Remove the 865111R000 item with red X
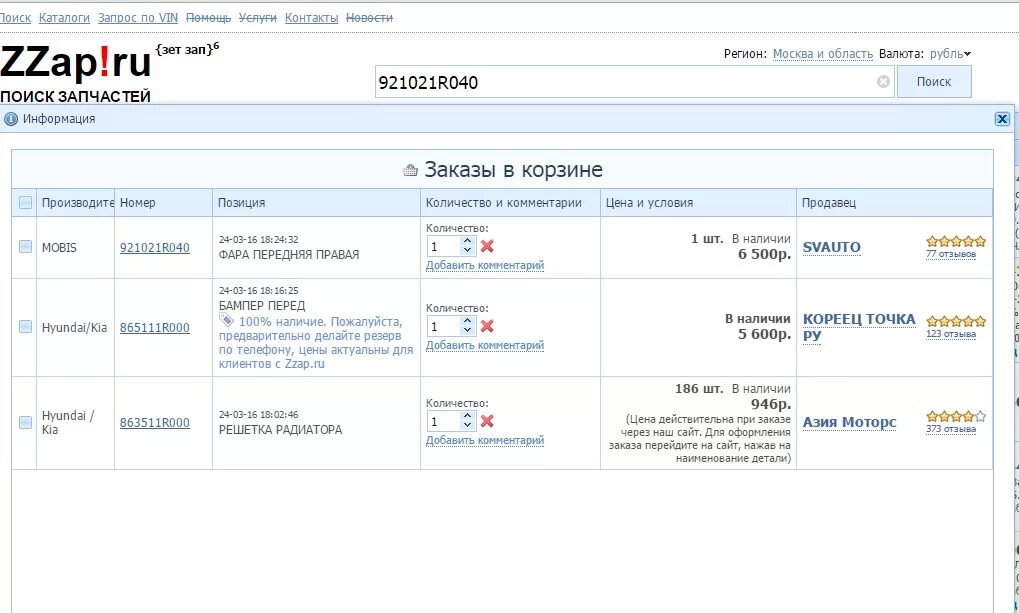The width and height of the screenshot is (1019, 613). click(x=487, y=326)
